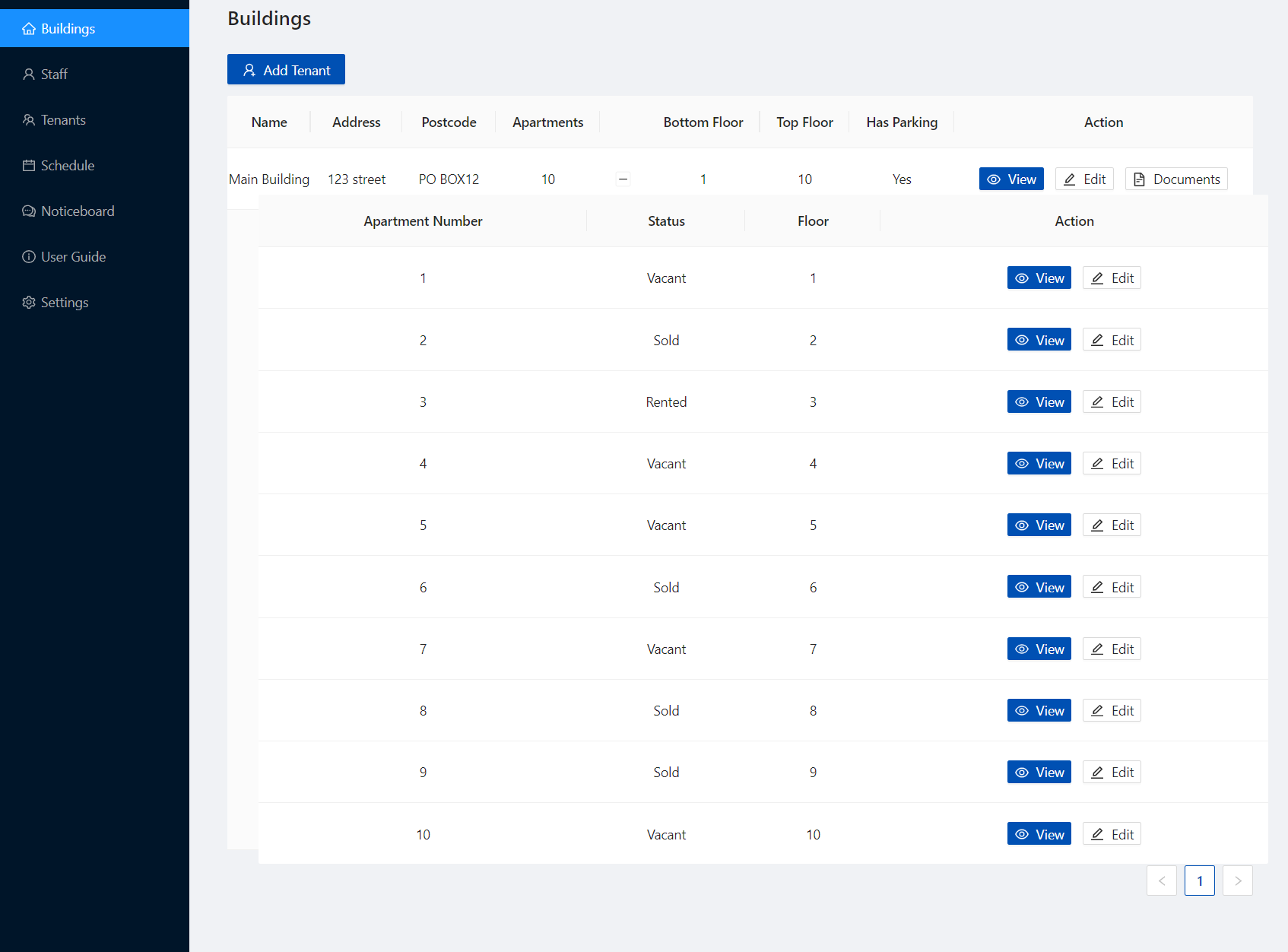View apartment 7
Image resolution: width=1288 pixels, height=952 pixels.
(x=1039, y=649)
